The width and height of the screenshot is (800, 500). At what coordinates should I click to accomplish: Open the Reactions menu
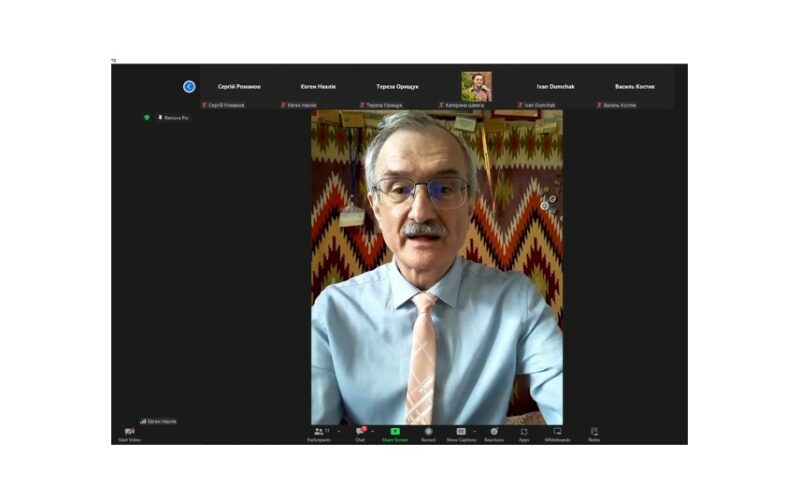pyautogui.click(x=494, y=432)
